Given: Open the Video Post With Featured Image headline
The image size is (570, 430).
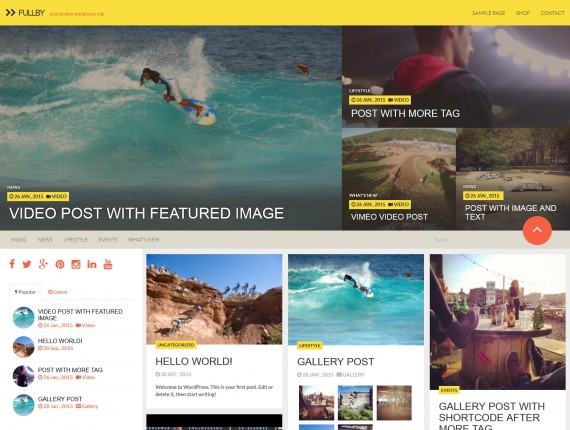Looking at the screenshot, I should pos(146,213).
